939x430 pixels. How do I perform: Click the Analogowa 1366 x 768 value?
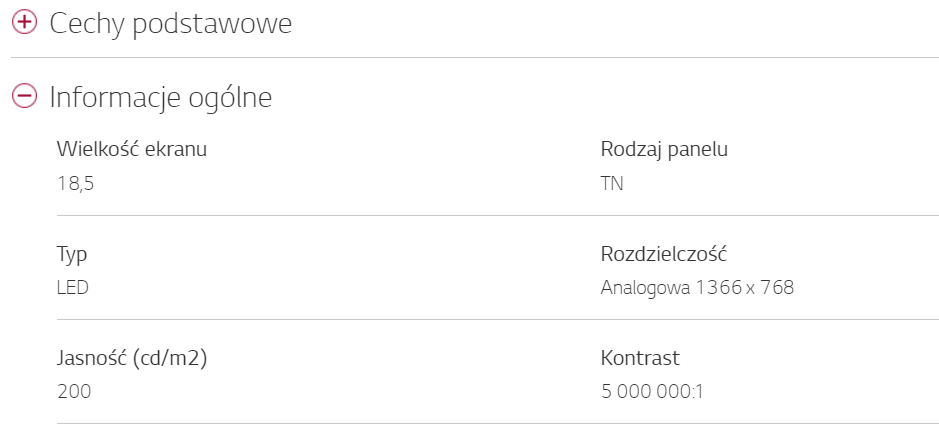697,288
